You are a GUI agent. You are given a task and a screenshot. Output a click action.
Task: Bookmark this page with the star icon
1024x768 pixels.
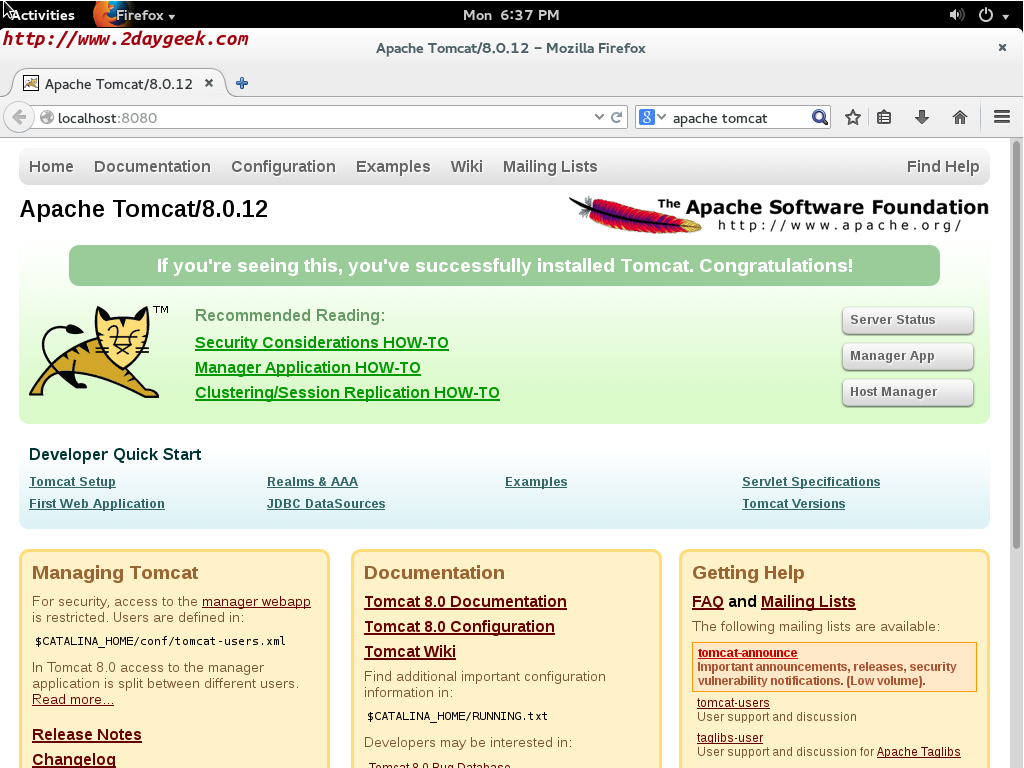pos(853,117)
